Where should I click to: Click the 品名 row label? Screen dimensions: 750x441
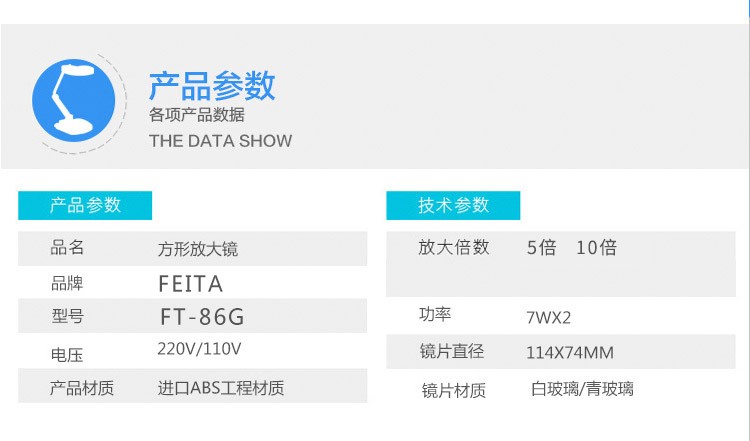[x=67, y=248]
